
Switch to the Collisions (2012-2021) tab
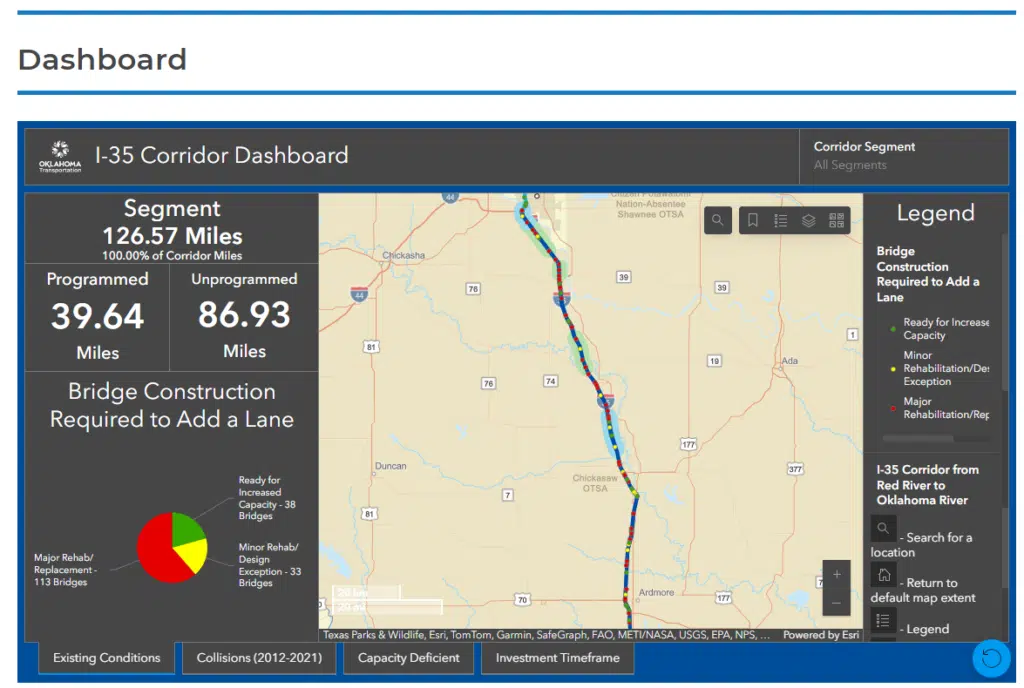point(258,658)
